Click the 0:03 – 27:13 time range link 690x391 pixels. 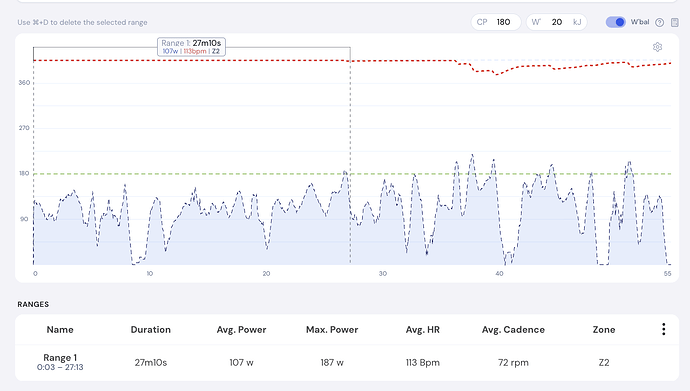pyautogui.click(x=60, y=367)
